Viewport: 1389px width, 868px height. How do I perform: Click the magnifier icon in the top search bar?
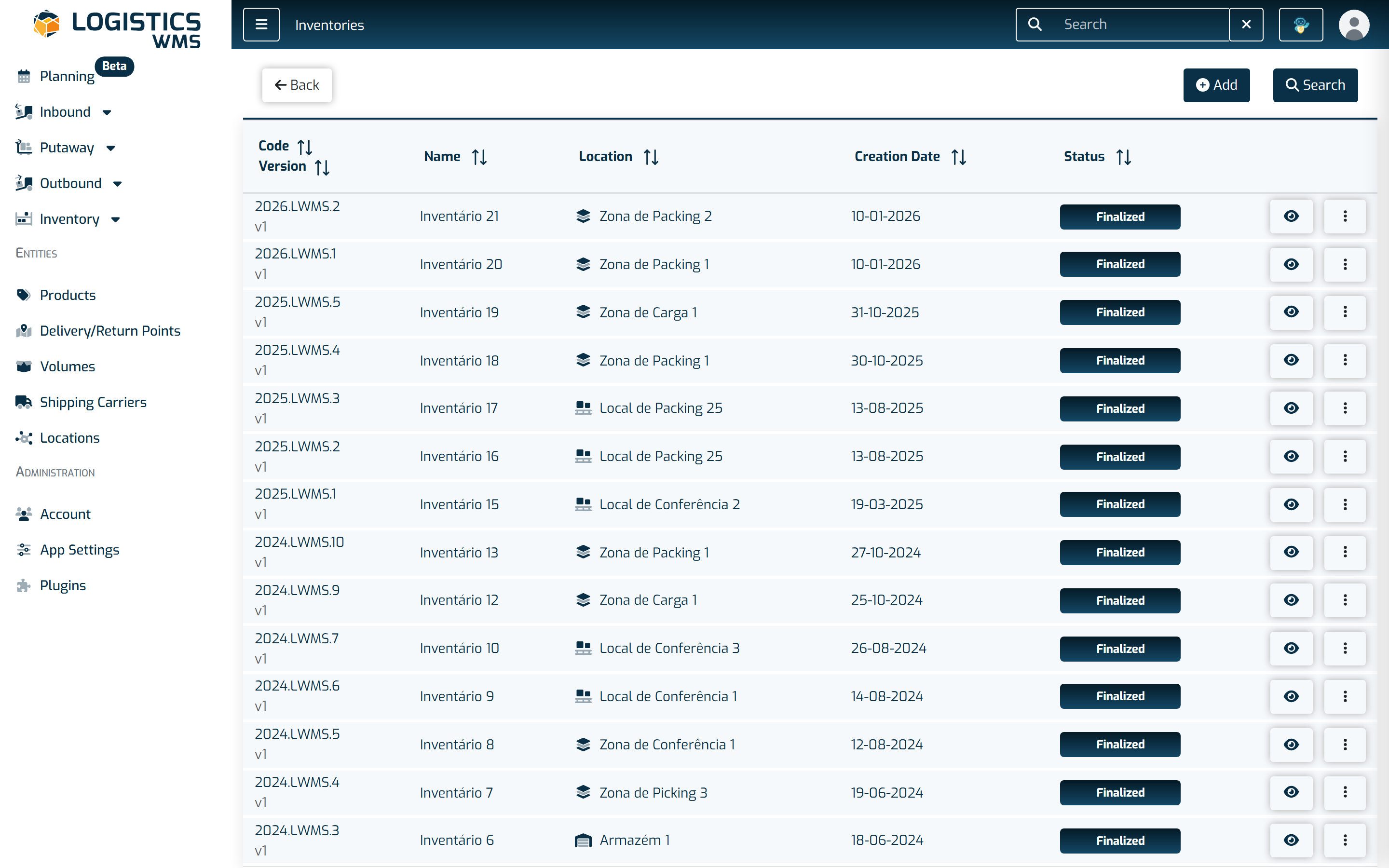tap(1035, 25)
